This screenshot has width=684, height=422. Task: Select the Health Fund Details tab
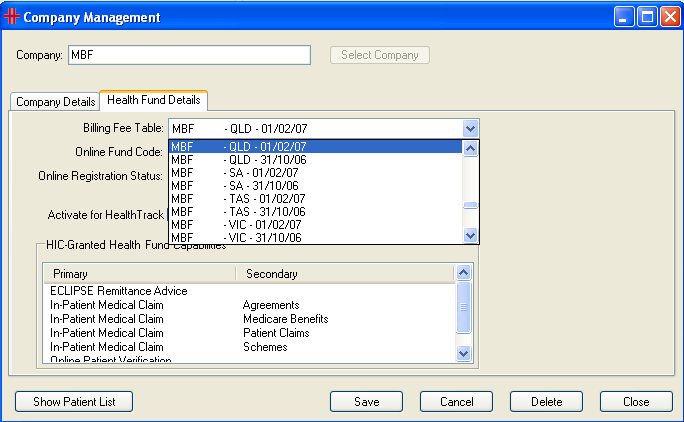click(154, 100)
